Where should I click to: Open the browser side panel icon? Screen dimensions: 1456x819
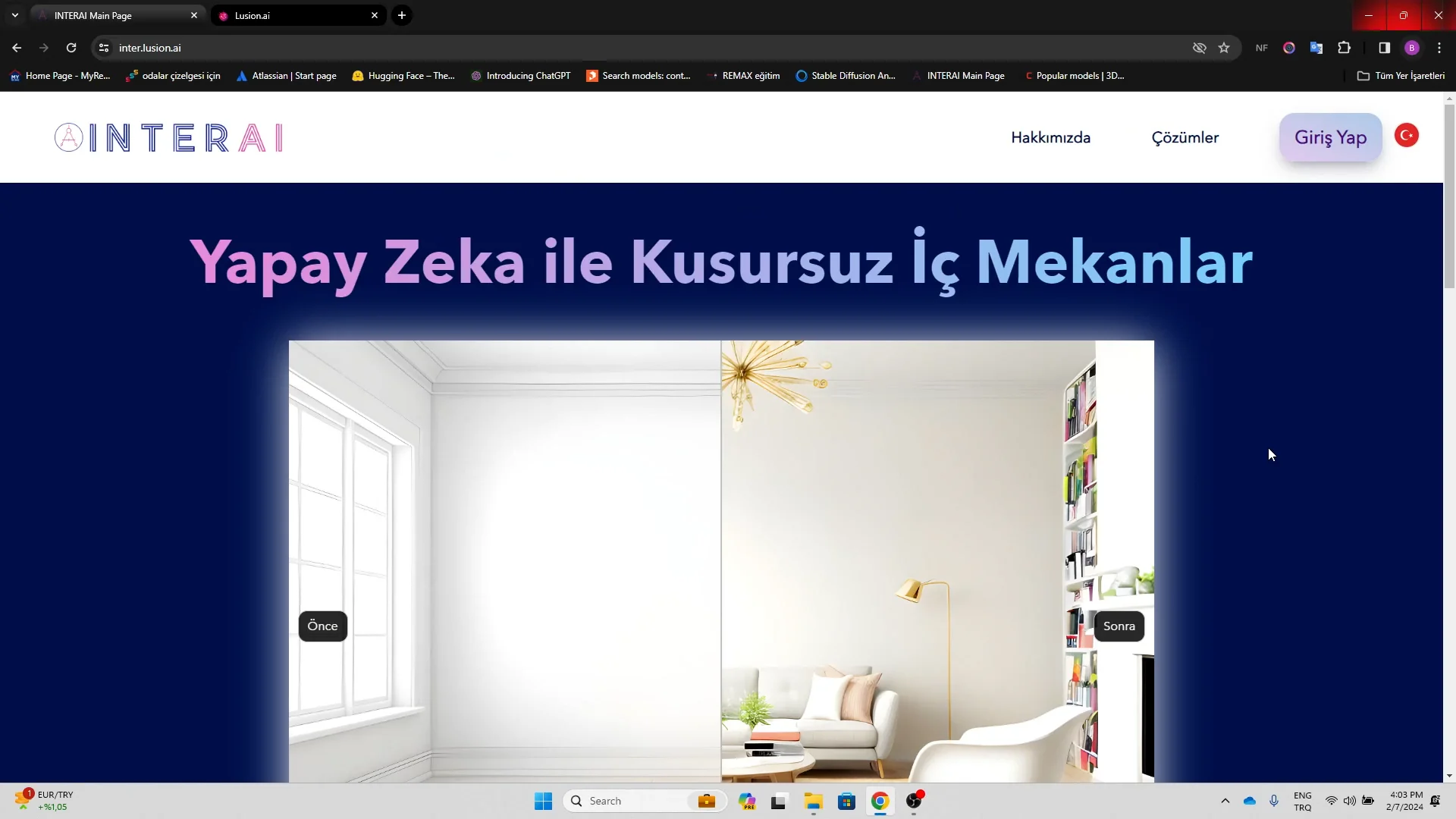point(1385,47)
